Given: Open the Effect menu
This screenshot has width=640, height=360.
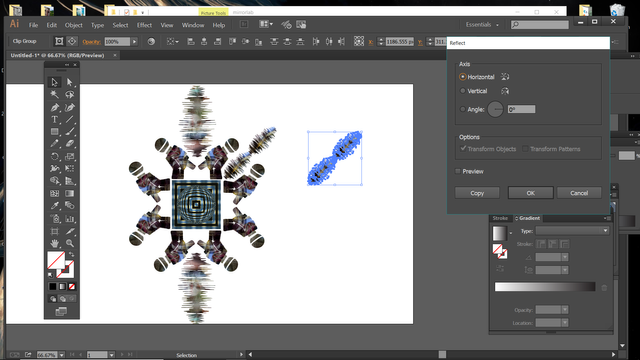Looking at the screenshot, I should coord(144,25).
